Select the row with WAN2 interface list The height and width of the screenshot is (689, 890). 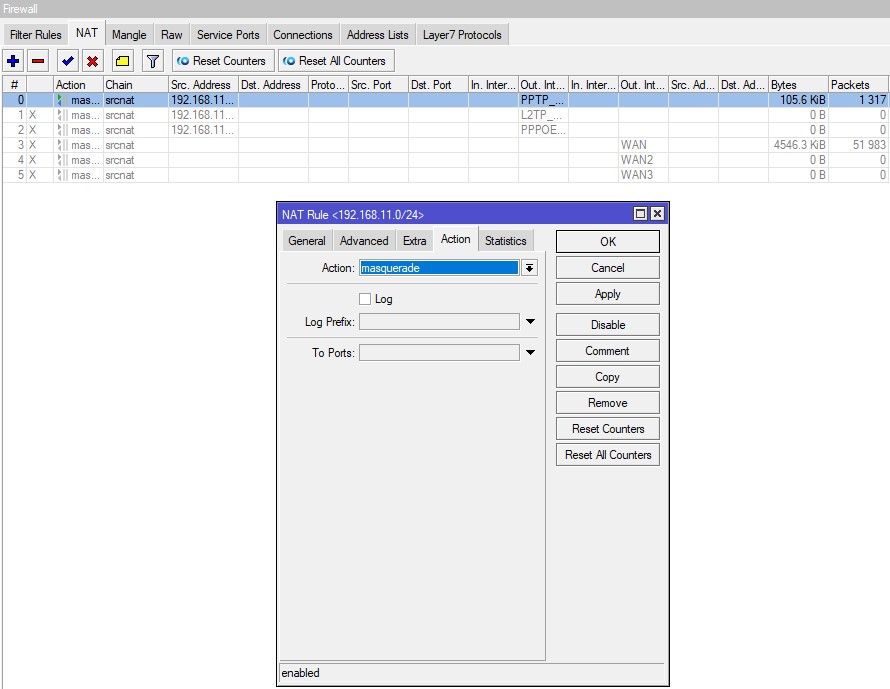point(445,160)
